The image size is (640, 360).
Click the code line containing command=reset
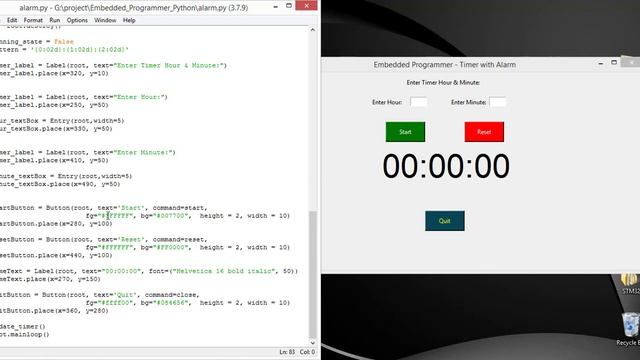click(x=104, y=240)
